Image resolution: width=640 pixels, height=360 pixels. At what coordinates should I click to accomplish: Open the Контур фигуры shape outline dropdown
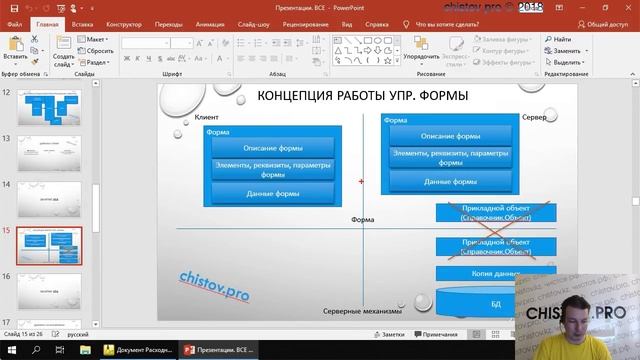(x=501, y=51)
